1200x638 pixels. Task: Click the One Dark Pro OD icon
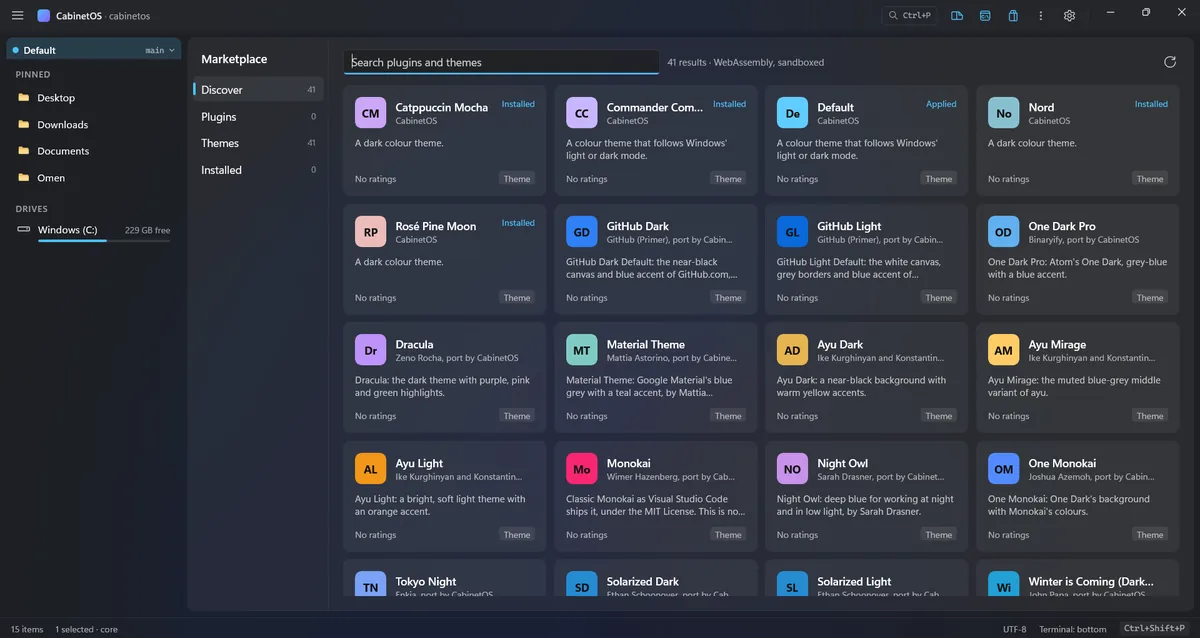(x=1004, y=232)
